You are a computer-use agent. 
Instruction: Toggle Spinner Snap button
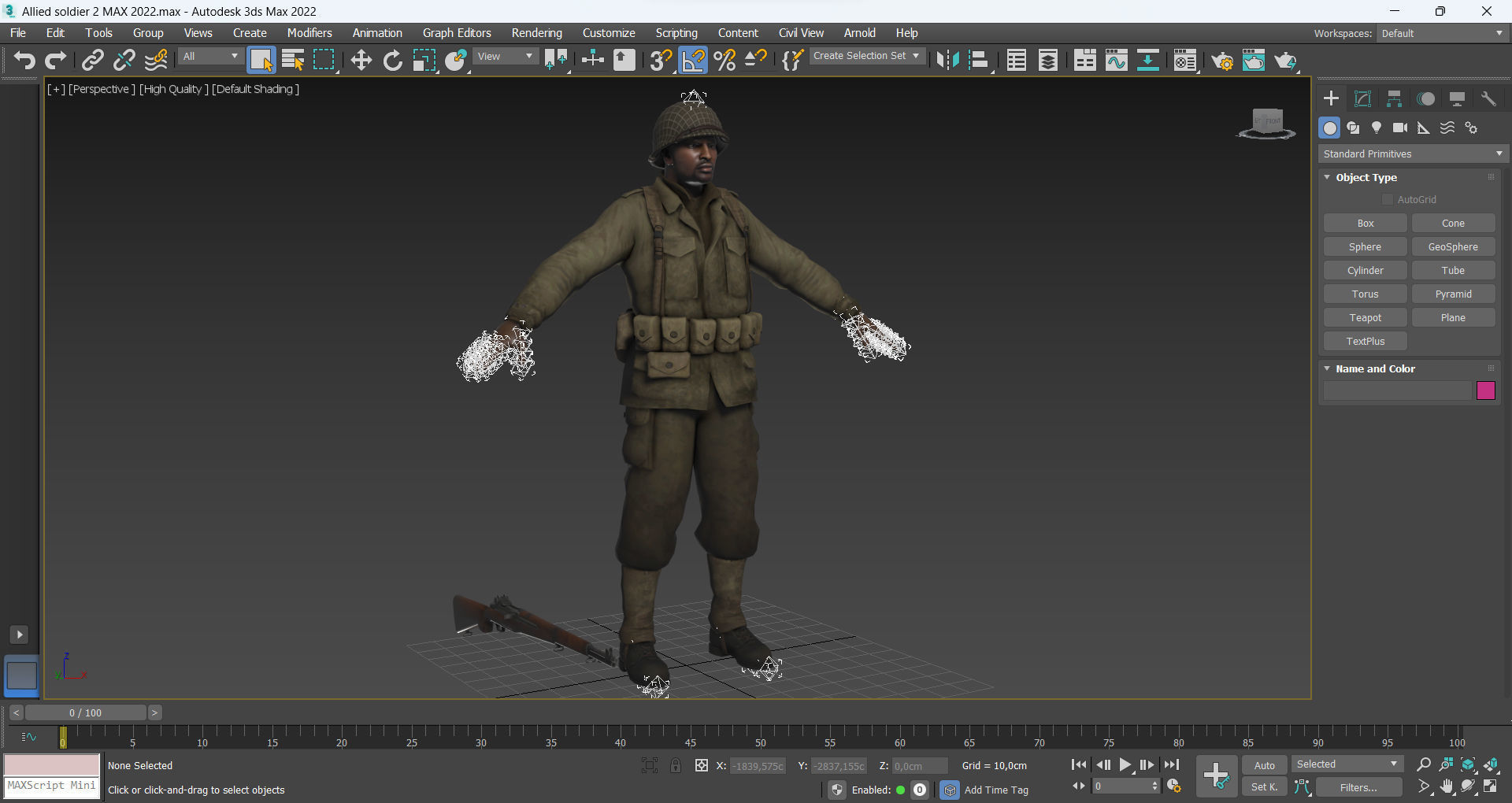tap(756, 61)
